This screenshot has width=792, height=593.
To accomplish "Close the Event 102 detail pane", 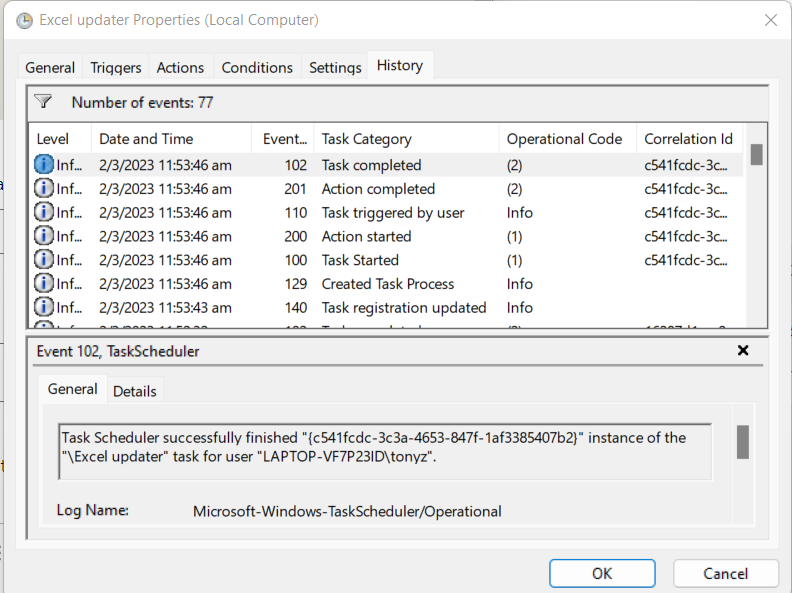I will (742, 351).
